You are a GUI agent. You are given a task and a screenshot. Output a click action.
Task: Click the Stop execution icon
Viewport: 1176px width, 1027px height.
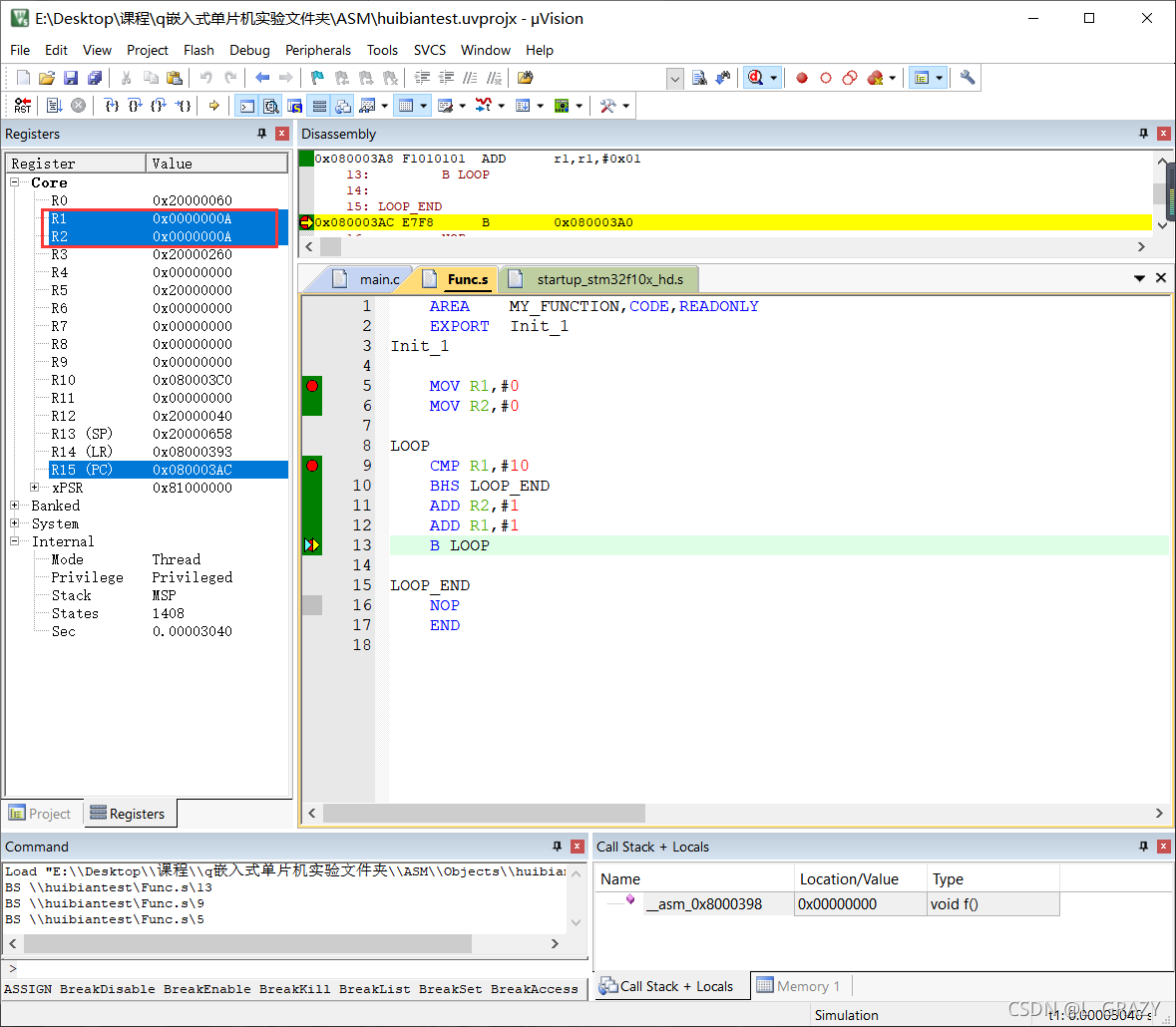78,106
